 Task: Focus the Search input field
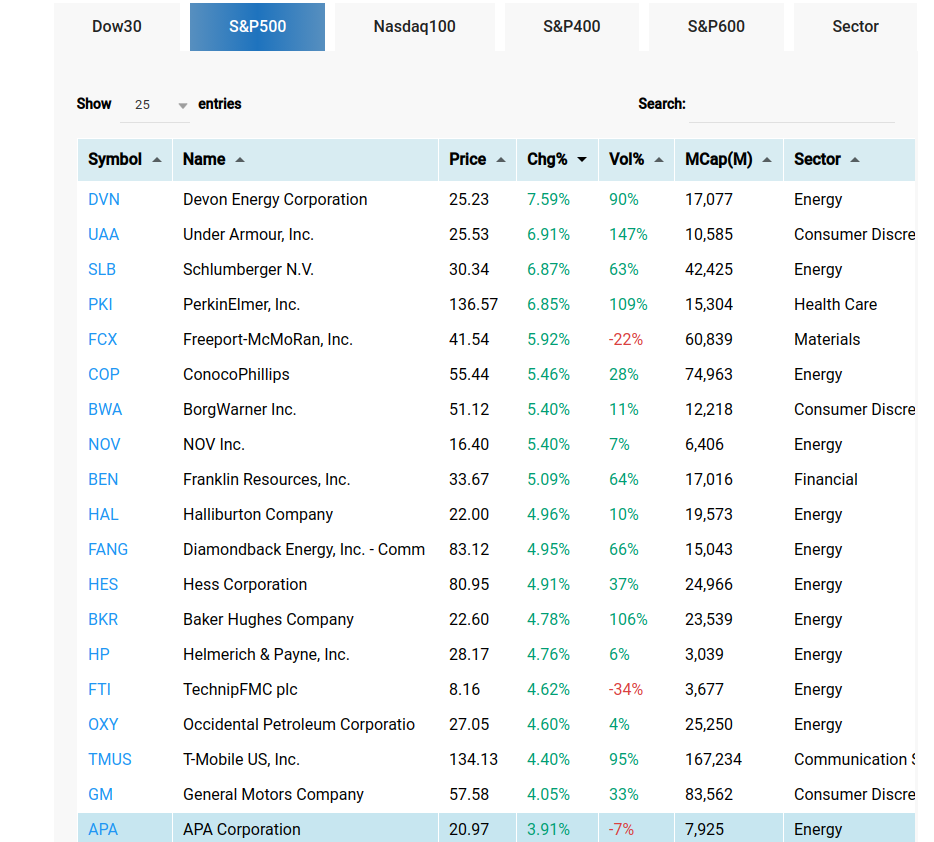pos(792,105)
